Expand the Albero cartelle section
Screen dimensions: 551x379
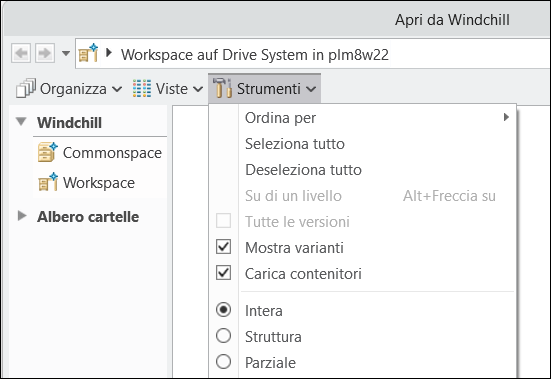point(22,216)
